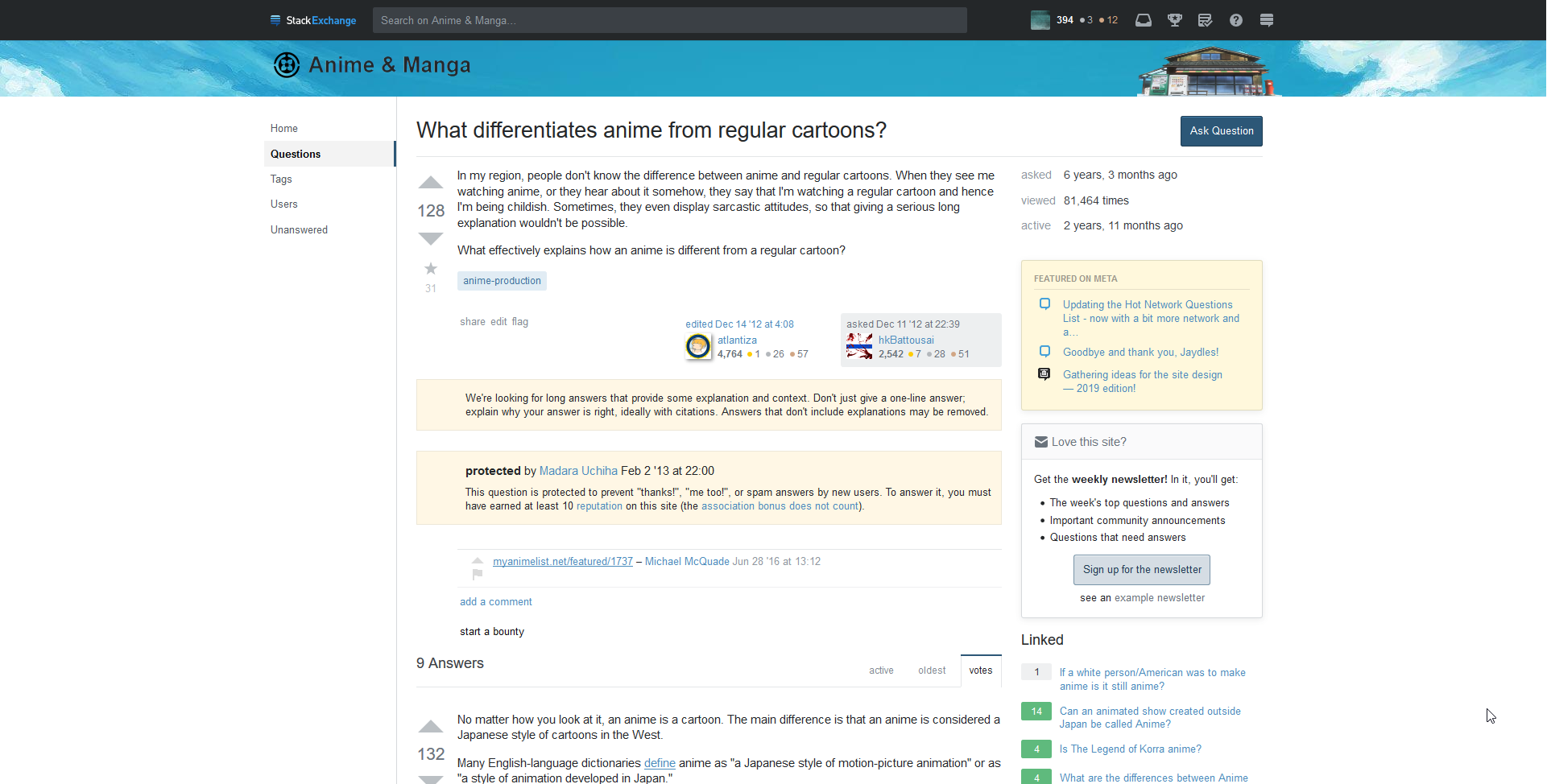Click the Ask Question button

point(1222,131)
